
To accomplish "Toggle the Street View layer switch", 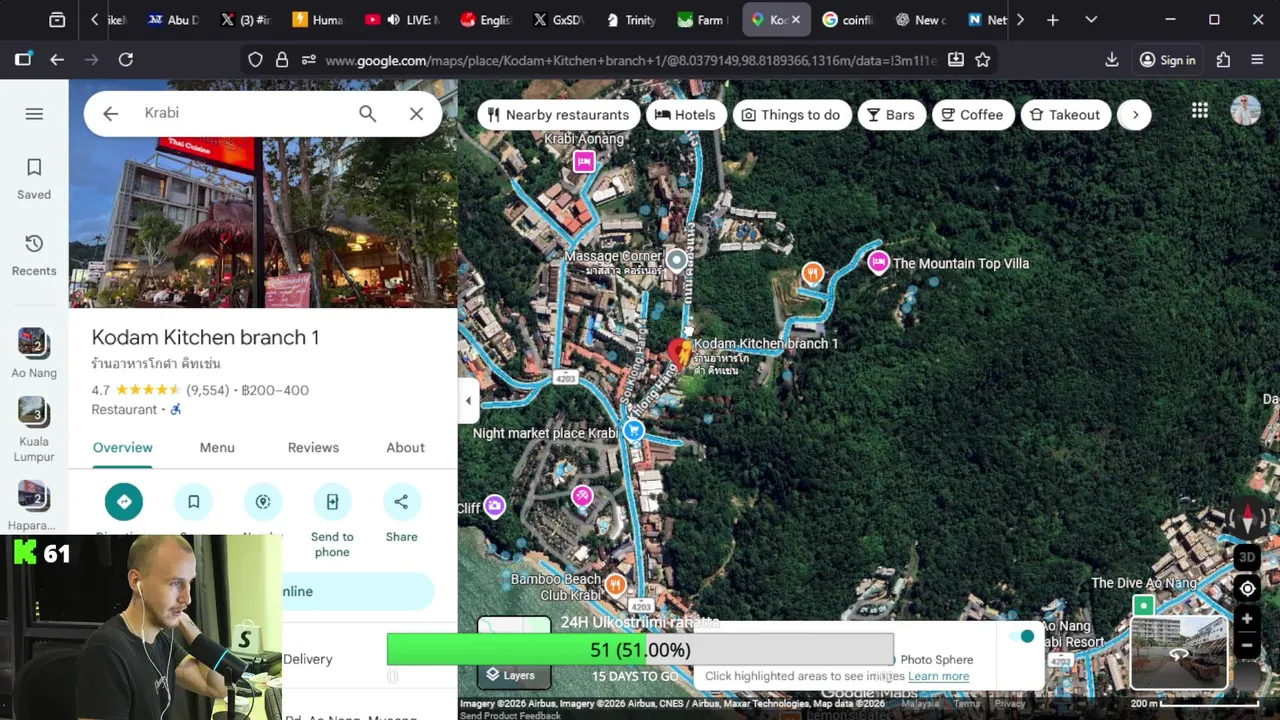I will [1022, 637].
